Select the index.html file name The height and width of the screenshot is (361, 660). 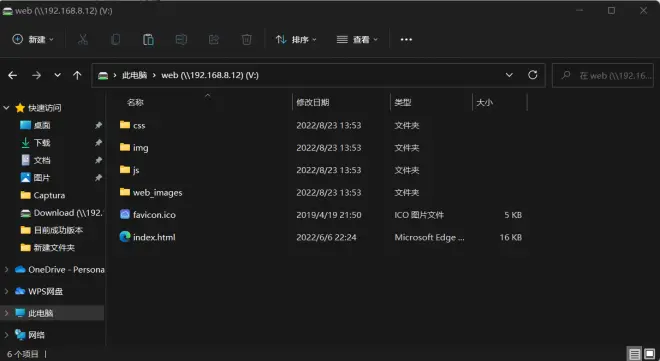point(154,237)
